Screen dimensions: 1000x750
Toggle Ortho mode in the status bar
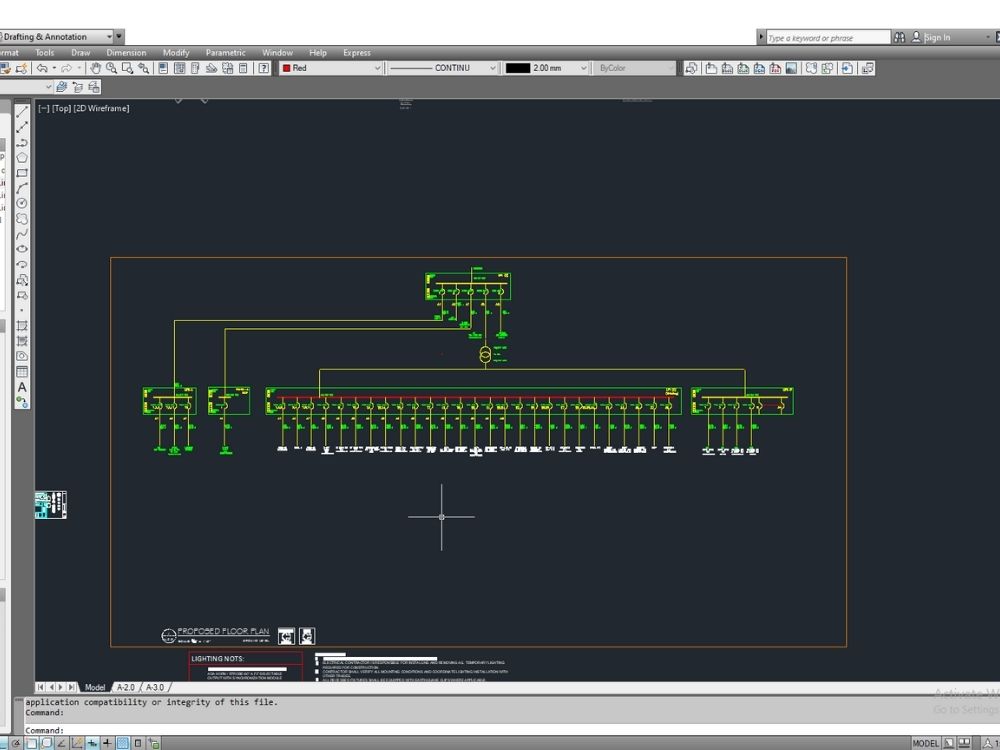[61, 743]
